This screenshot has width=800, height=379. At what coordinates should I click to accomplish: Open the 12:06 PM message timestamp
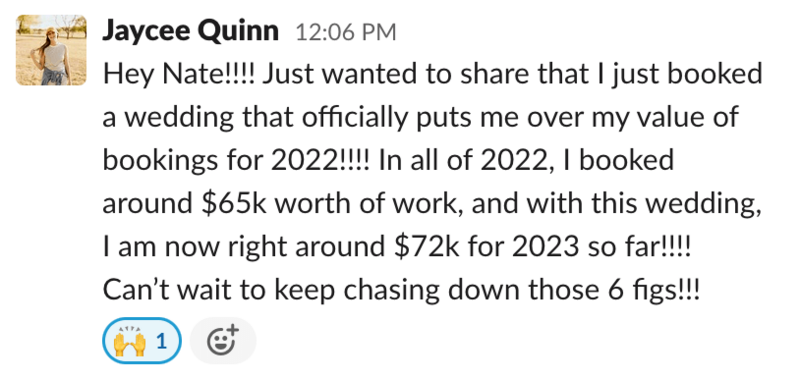pyautogui.click(x=345, y=33)
